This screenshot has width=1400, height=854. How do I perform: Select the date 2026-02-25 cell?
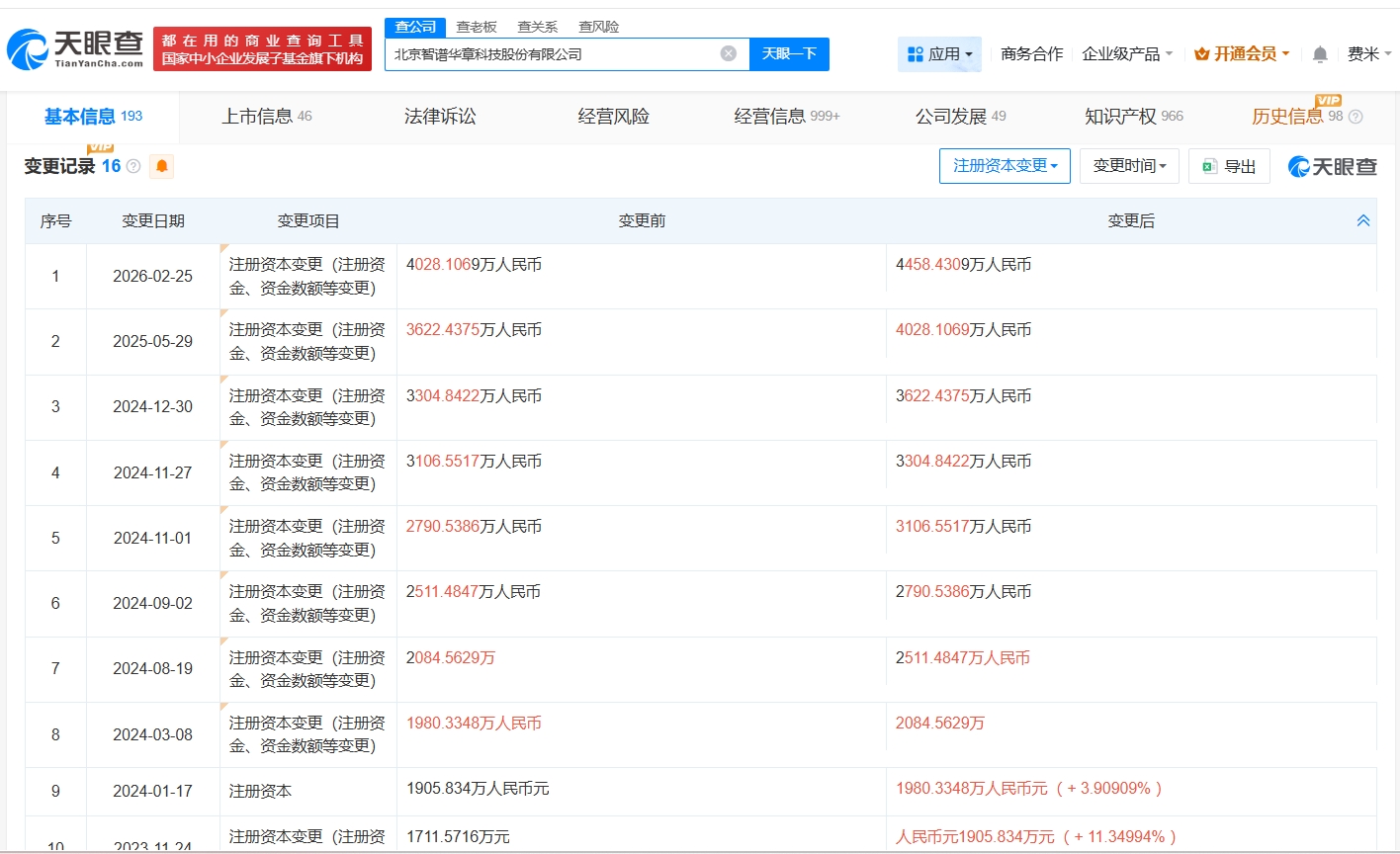tap(153, 276)
